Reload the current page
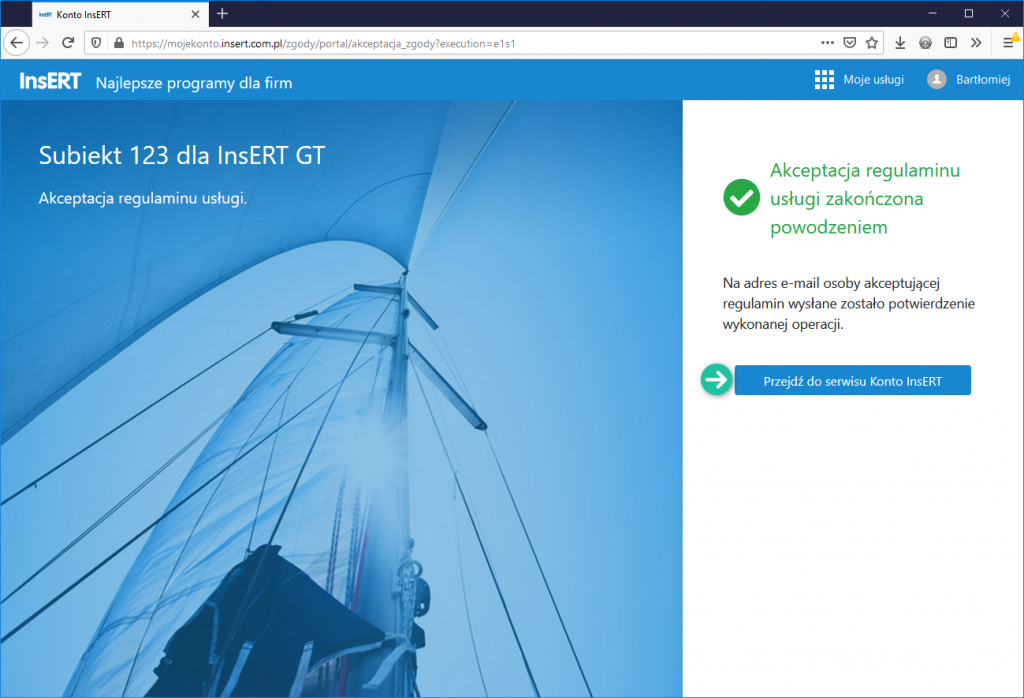Screen dimensions: 1024x698 (x=68, y=43)
